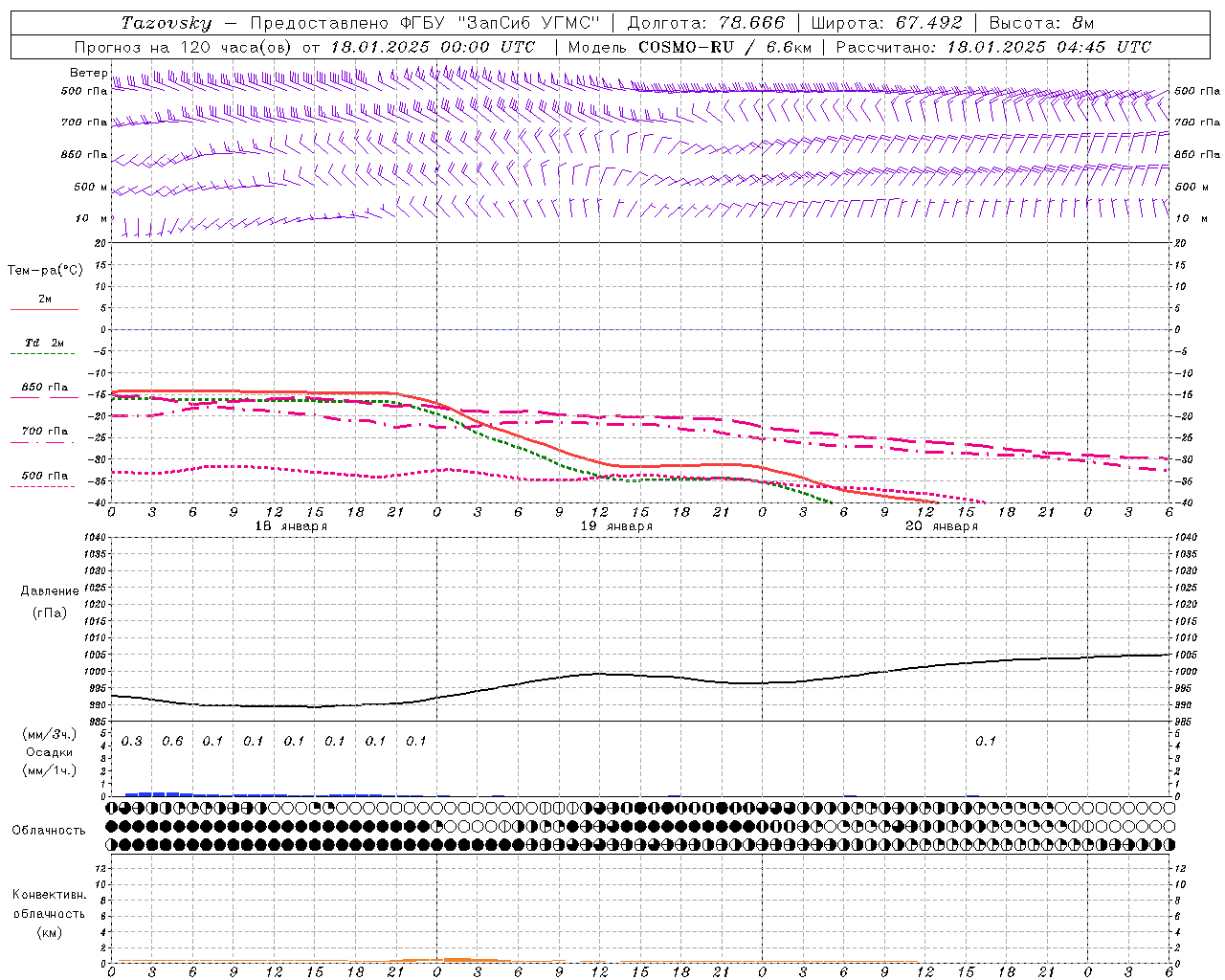Click the lone "0.1" precipitation value on 20 января
The height and width of the screenshot is (980, 1225).
986,742
